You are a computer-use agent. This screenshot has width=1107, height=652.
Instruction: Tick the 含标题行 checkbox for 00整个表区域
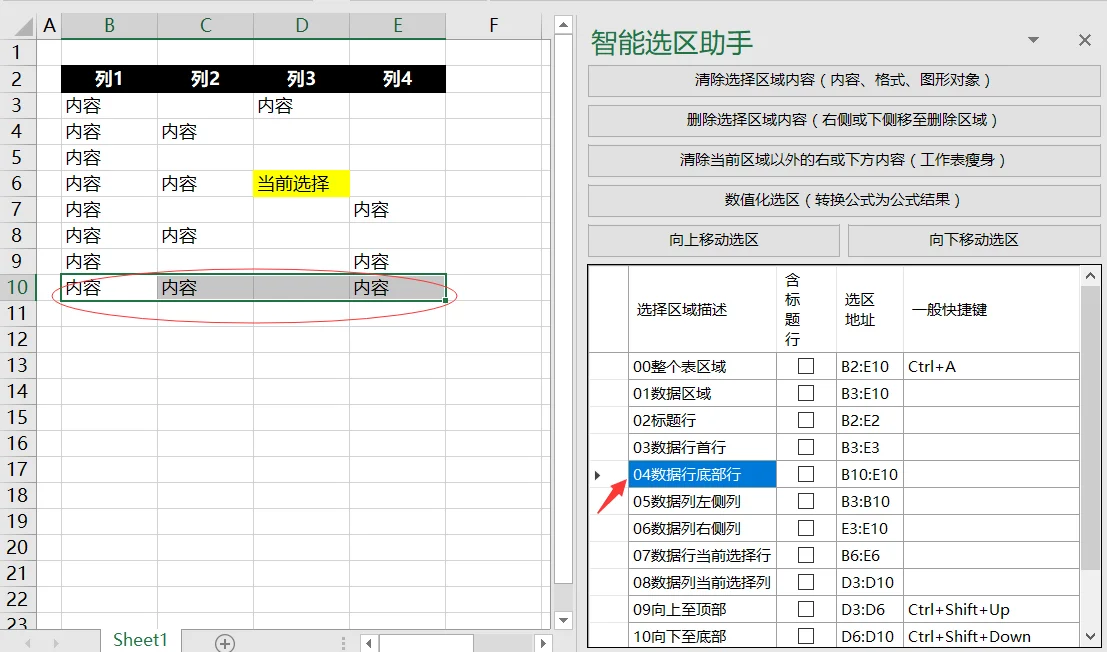806,366
